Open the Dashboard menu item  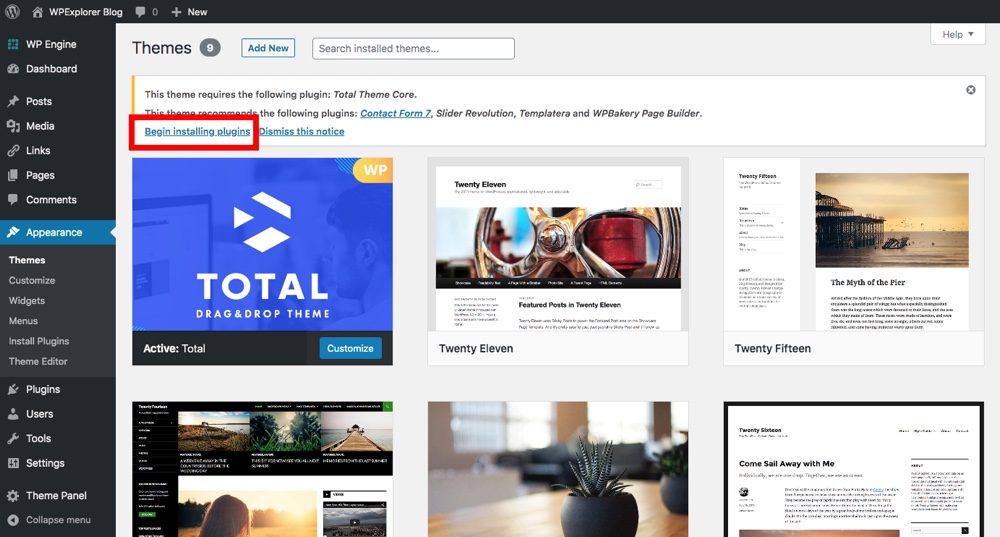coord(52,69)
